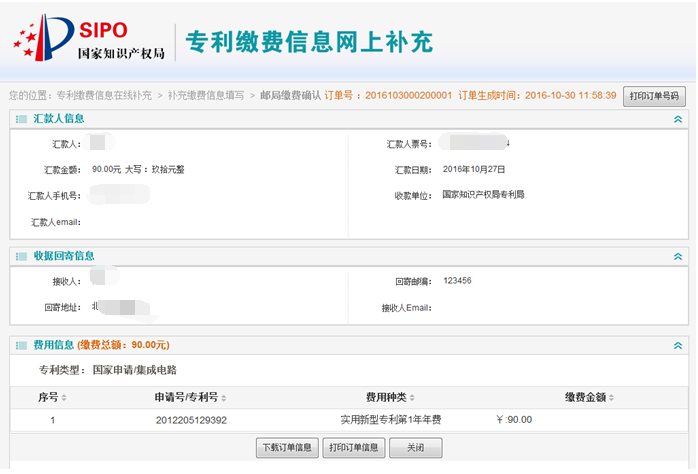The height and width of the screenshot is (474, 698).
Task: Click the 缴费总额 90.00元 heading text
Action: [x=123, y=345]
